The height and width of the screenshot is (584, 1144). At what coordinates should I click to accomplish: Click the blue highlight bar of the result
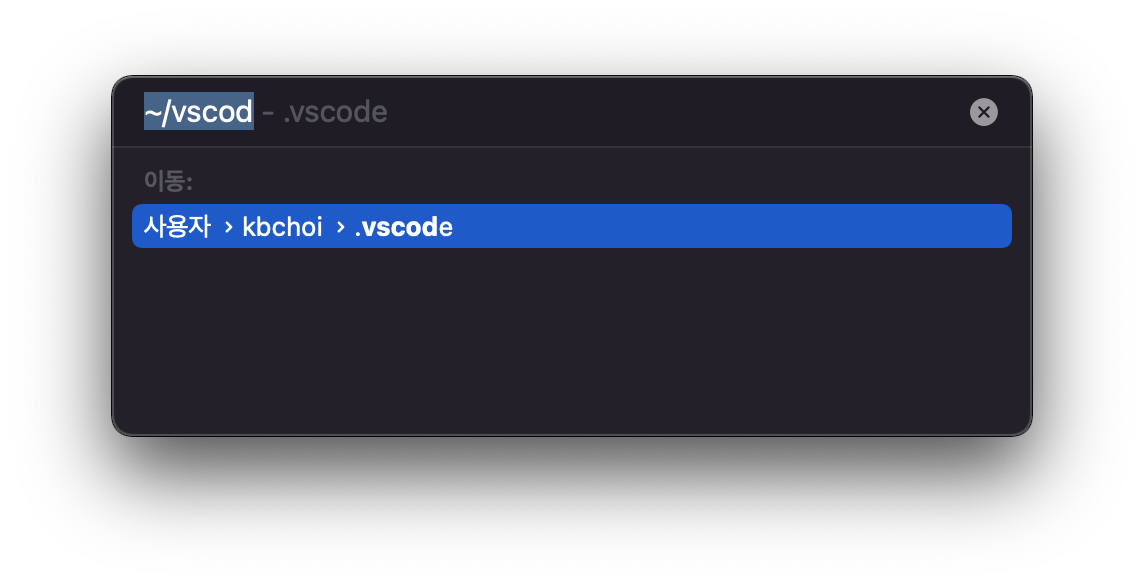tap(700, 226)
